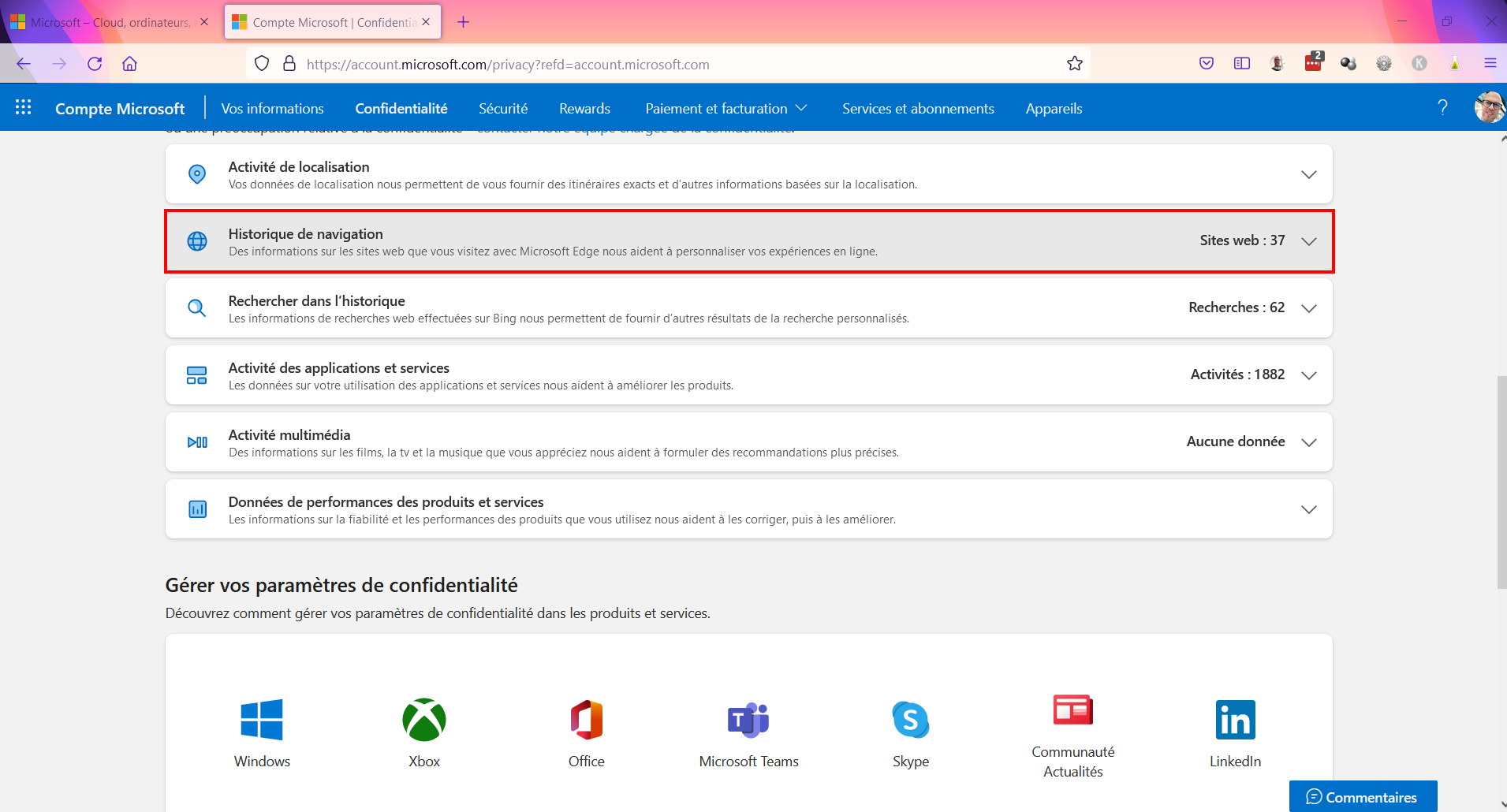The width and height of the screenshot is (1507, 812).
Task: Click the help question mark icon
Action: click(x=1442, y=107)
